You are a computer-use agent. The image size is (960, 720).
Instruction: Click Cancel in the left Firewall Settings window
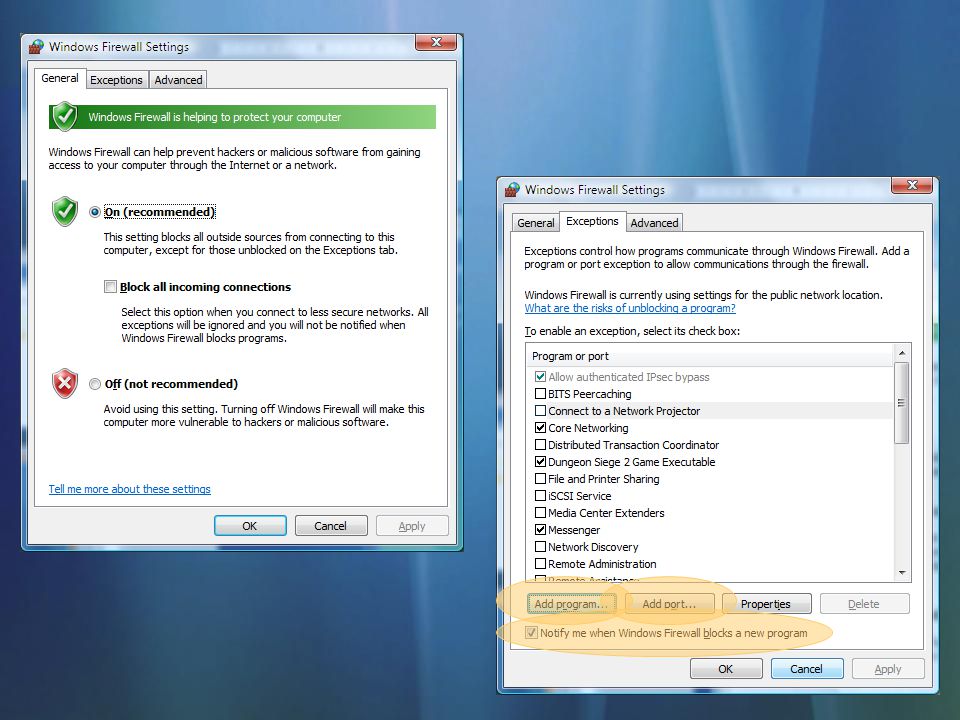(331, 526)
